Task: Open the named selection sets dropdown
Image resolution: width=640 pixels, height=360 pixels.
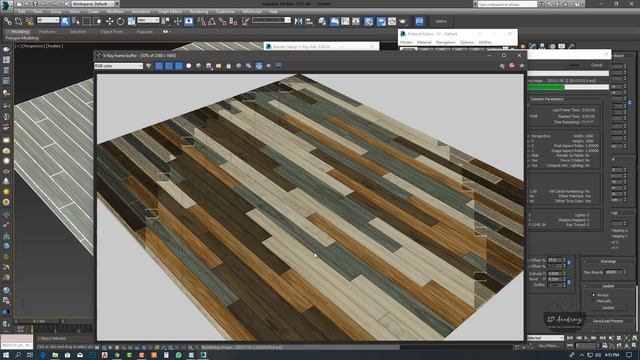Action: pyautogui.click(x=271, y=20)
